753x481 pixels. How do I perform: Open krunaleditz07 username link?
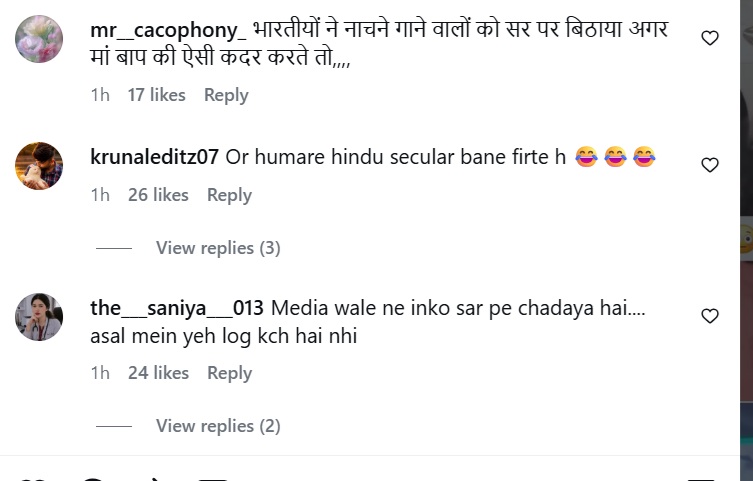coord(154,157)
